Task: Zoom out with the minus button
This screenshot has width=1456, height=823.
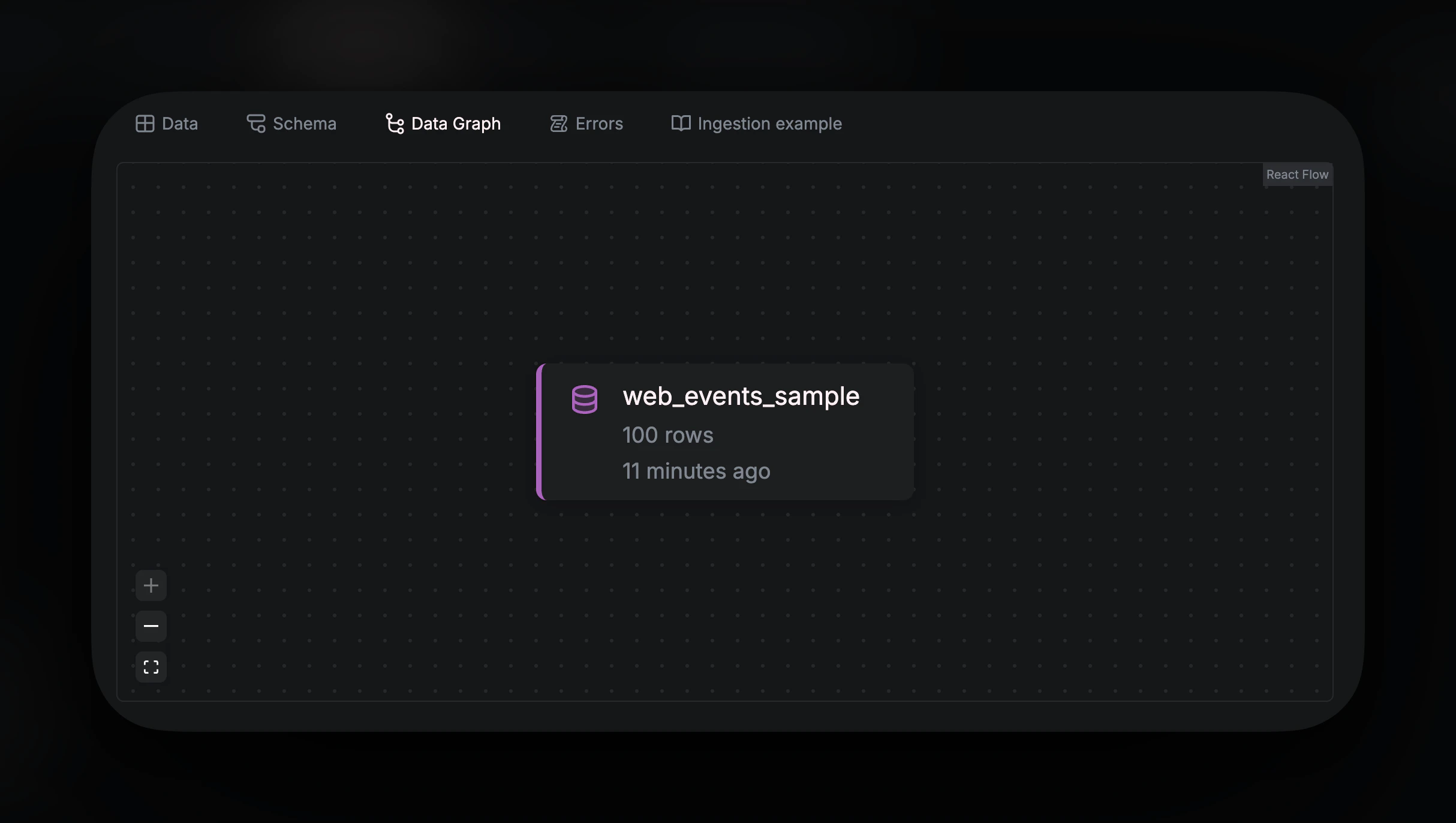Action: coord(151,626)
